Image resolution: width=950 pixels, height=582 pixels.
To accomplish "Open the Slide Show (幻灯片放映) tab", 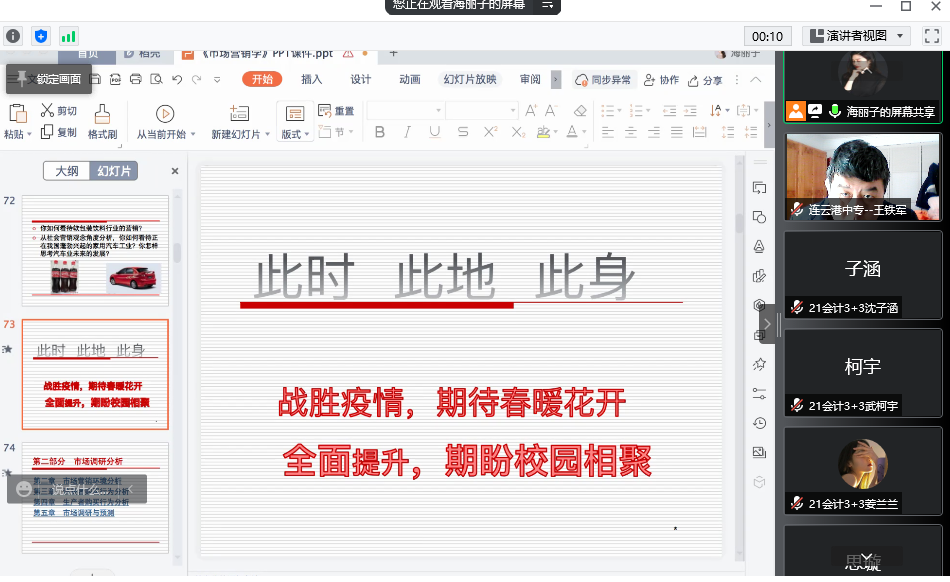I will (x=470, y=80).
